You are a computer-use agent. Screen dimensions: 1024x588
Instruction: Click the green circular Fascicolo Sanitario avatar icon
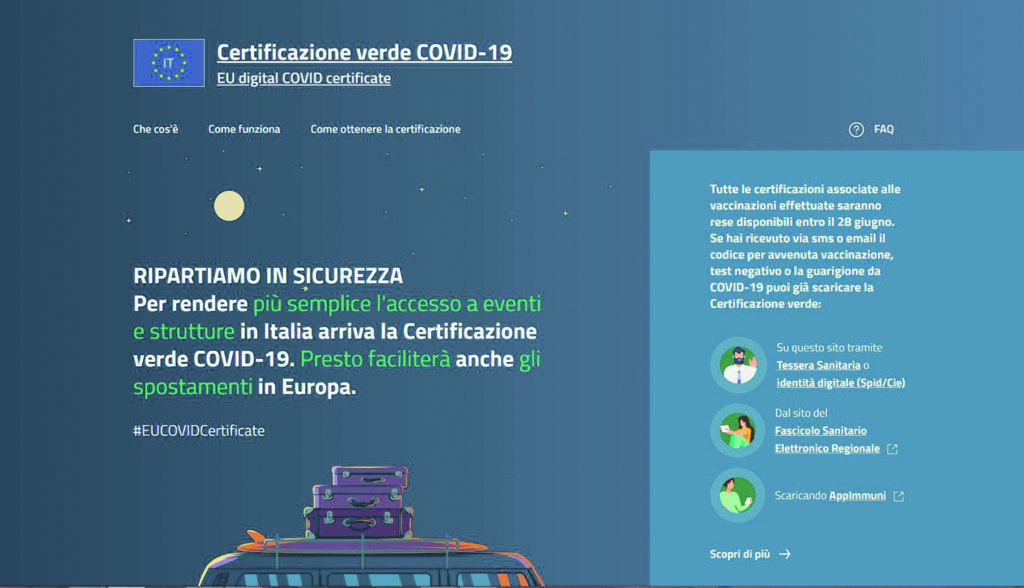[x=737, y=434]
